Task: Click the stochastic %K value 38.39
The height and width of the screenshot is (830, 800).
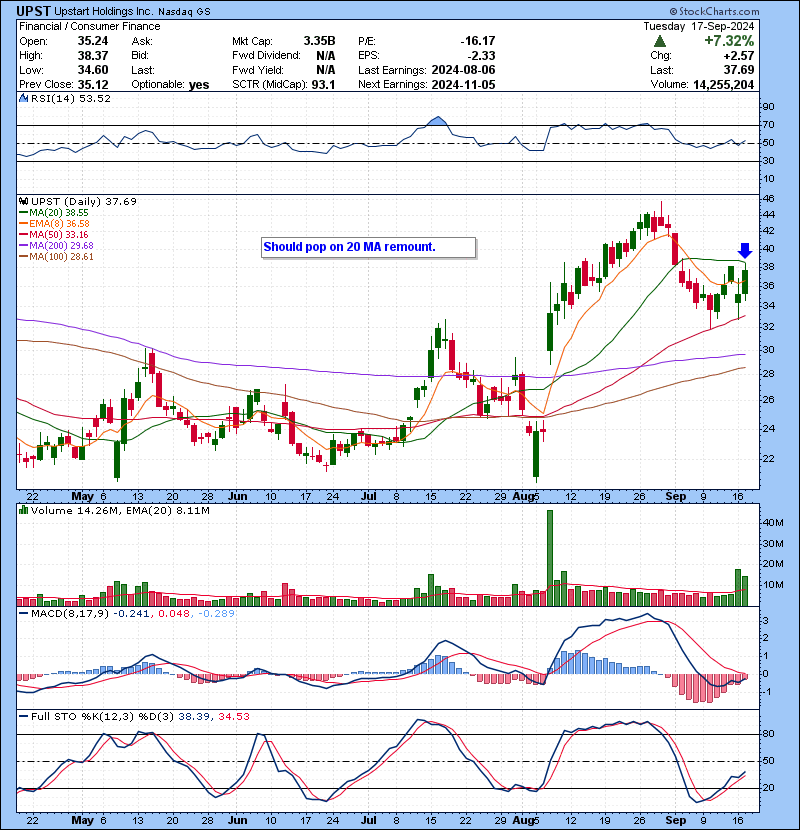Action: click(x=193, y=716)
